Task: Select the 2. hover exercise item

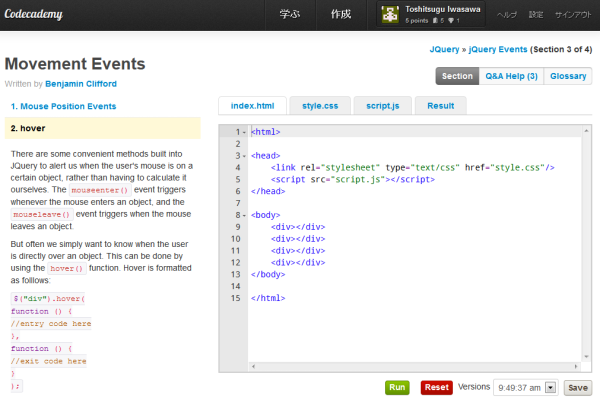Action: (x=103, y=128)
